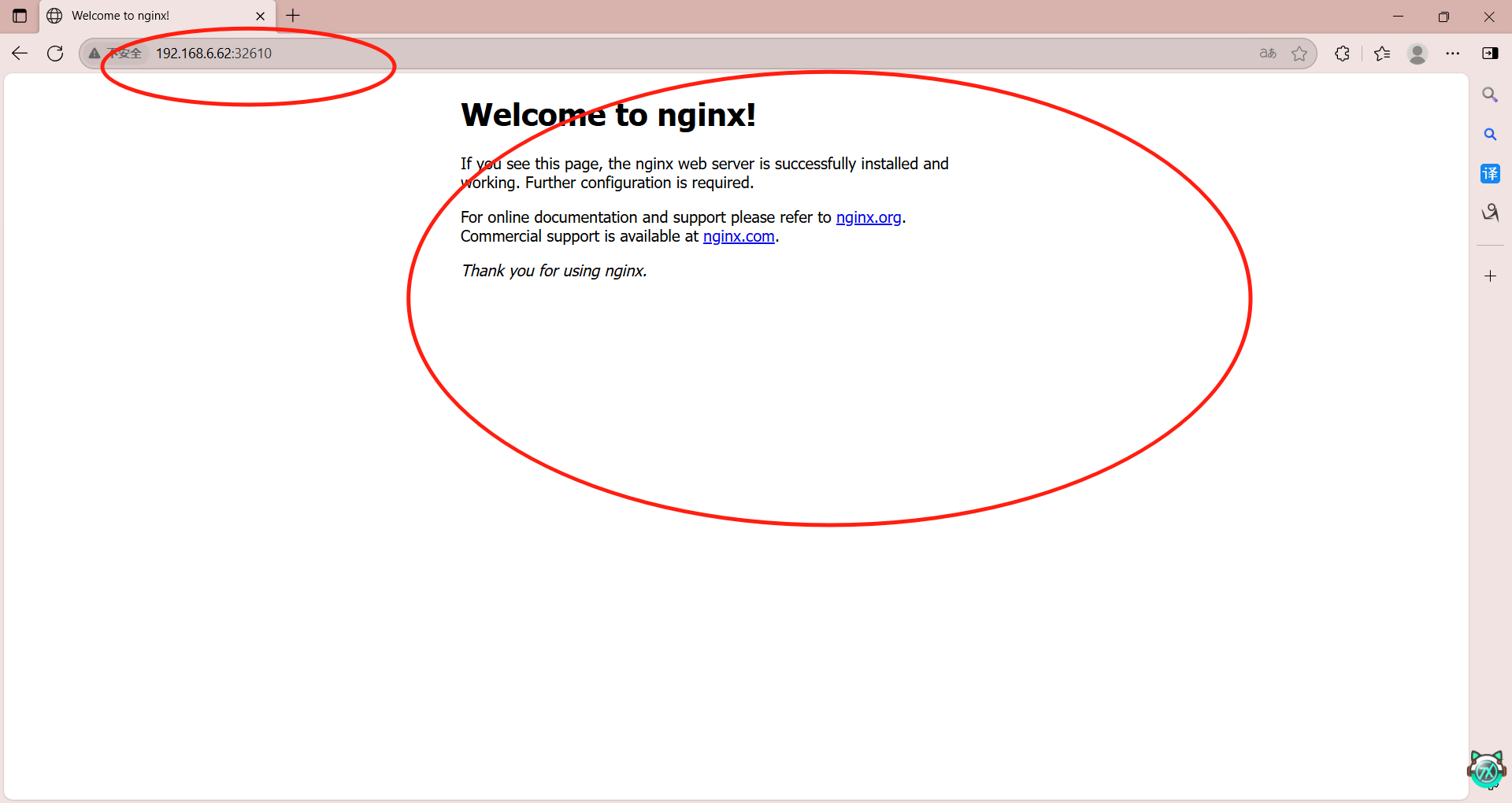Close the browser window
Screen dimensions: 1512x803
tap(1489, 16)
